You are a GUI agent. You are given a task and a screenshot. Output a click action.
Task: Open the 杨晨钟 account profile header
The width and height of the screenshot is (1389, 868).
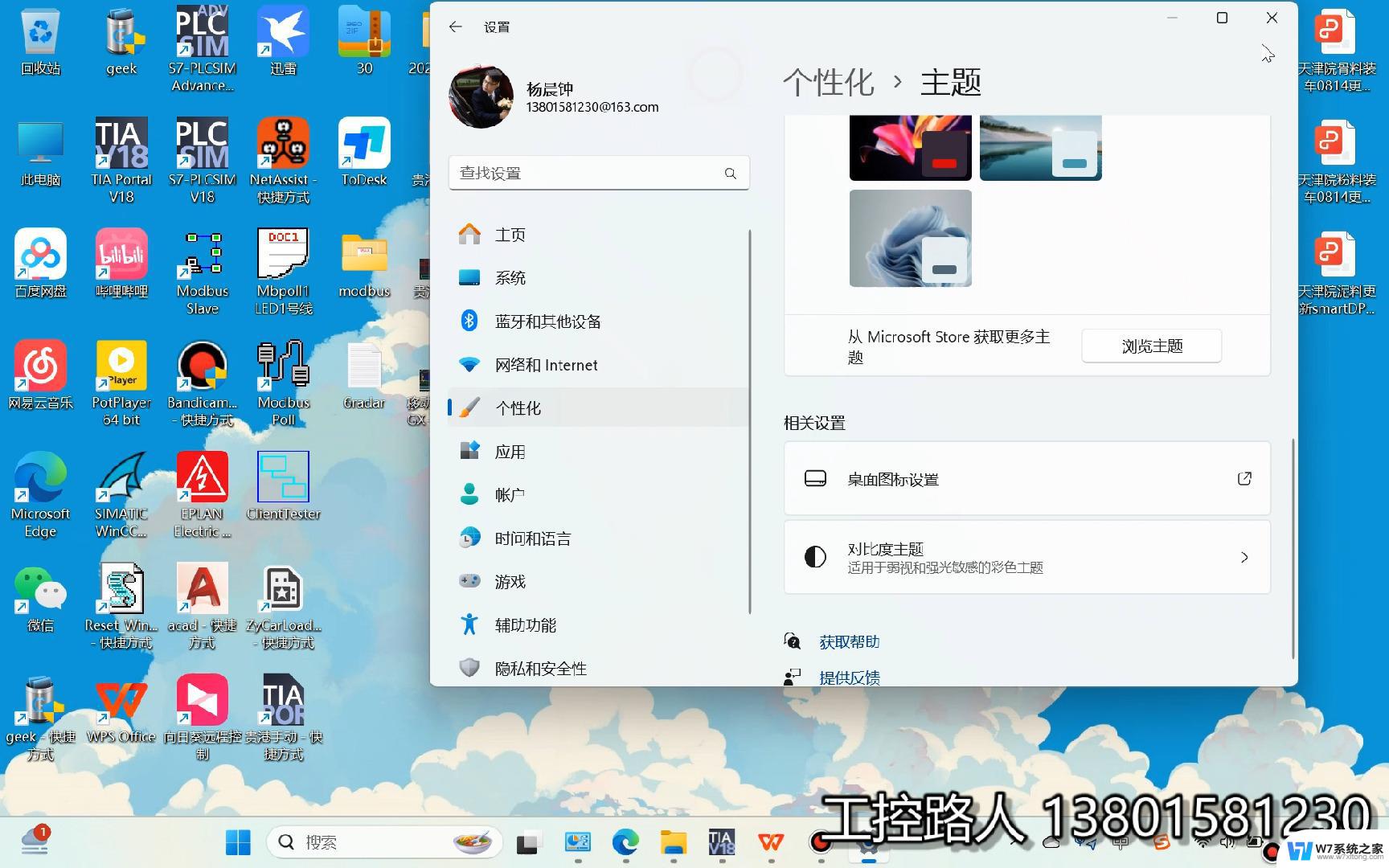pyautogui.click(x=555, y=97)
